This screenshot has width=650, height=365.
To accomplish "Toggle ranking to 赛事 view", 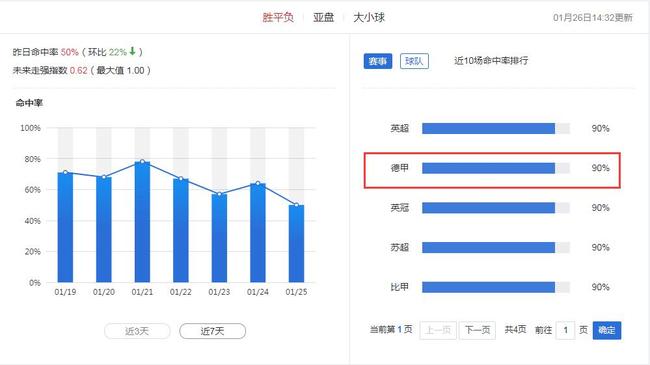I will tap(378, 61).
